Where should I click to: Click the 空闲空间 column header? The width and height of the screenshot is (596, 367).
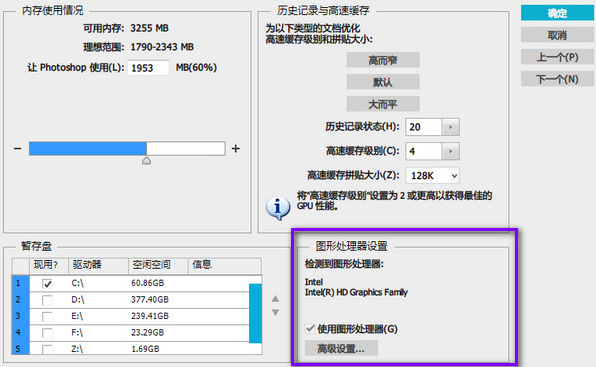[158, 265]
